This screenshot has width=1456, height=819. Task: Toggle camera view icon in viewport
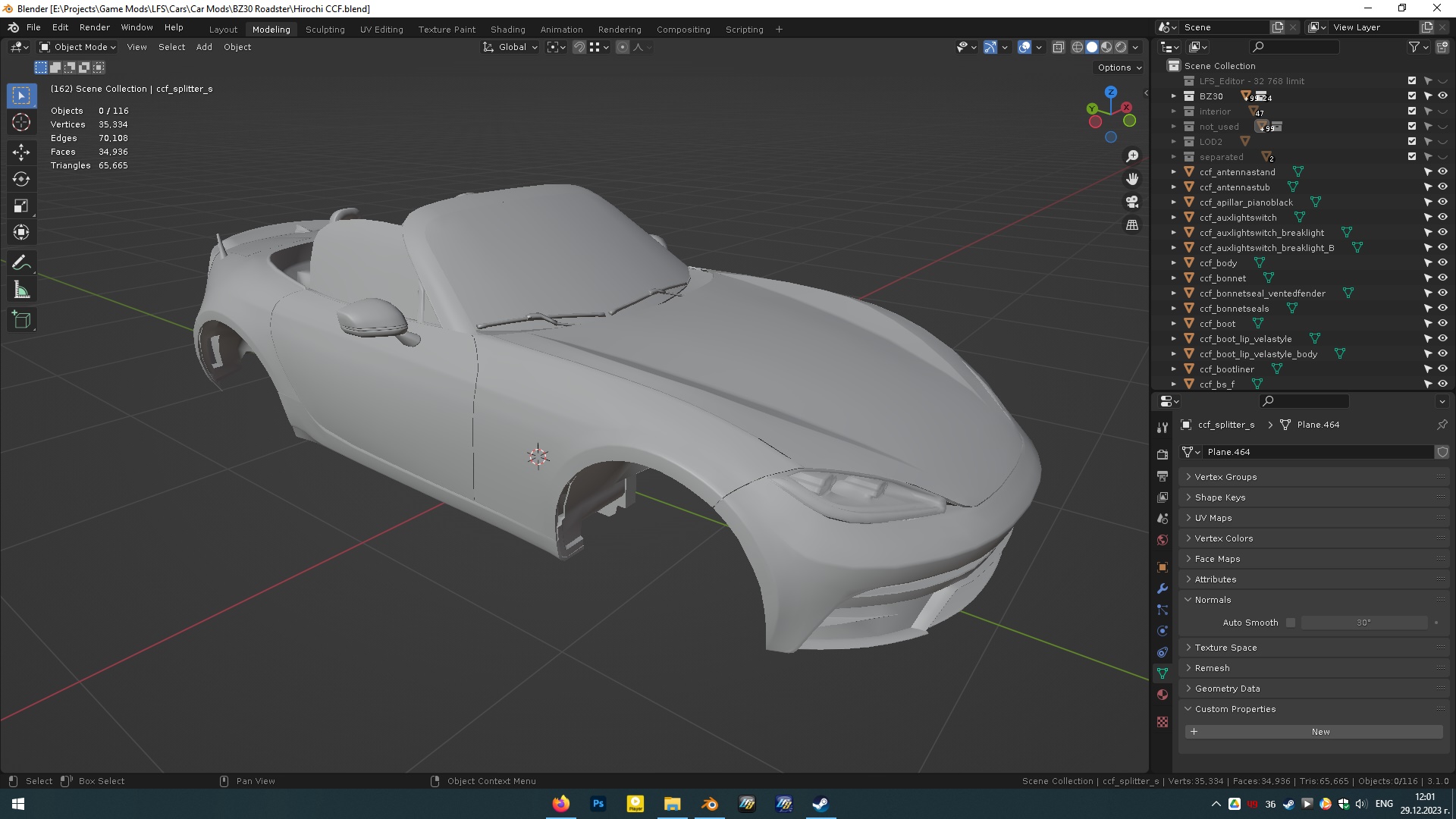click(1132, 202)
